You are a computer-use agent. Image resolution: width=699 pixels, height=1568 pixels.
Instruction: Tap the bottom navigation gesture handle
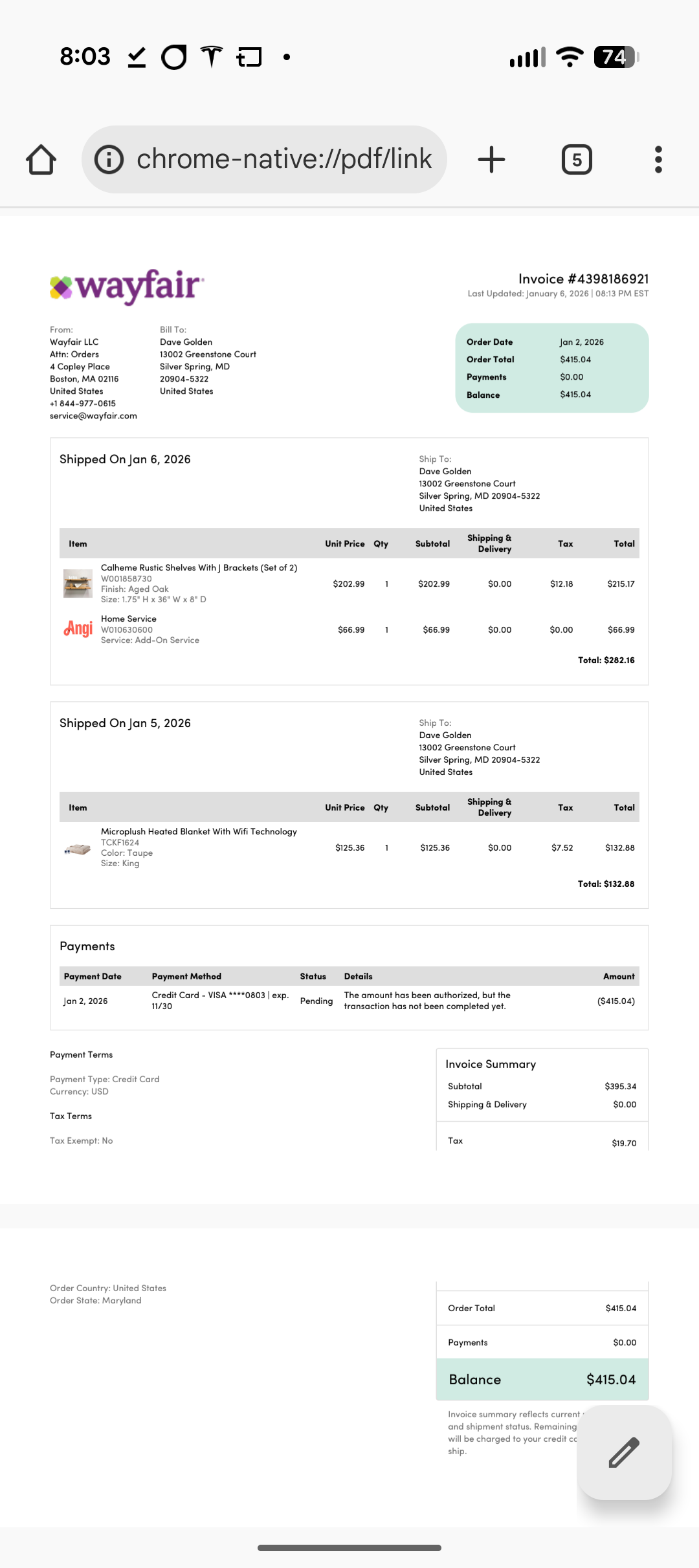349,1548
